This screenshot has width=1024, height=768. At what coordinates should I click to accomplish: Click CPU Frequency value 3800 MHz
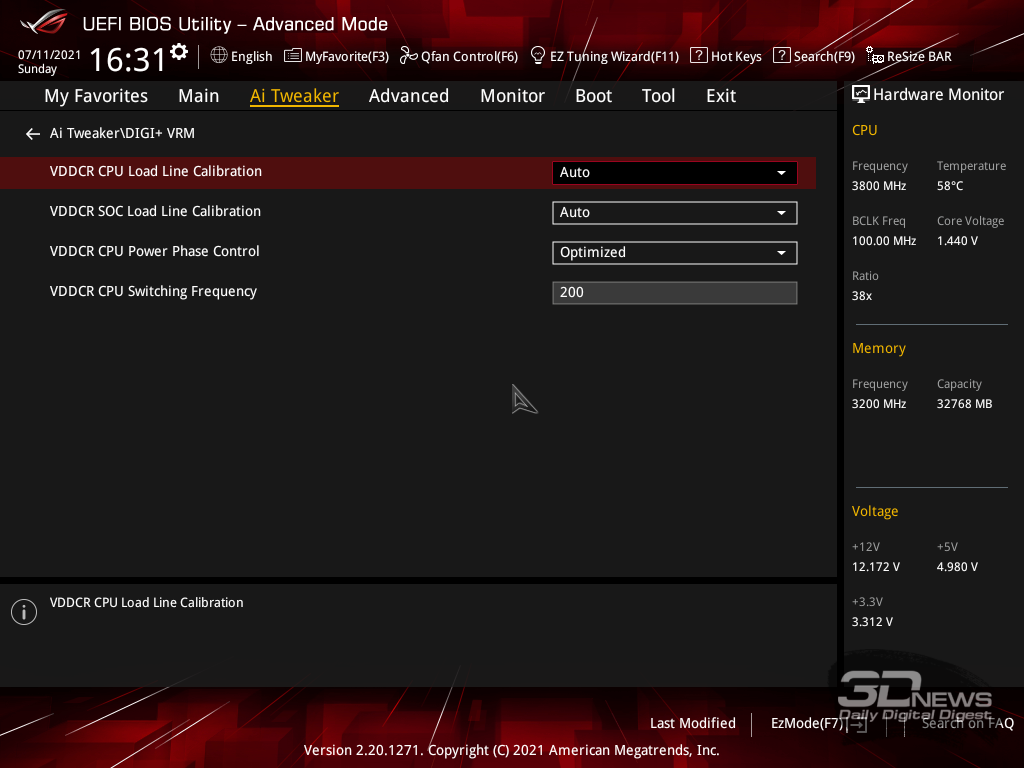[878, 186]
